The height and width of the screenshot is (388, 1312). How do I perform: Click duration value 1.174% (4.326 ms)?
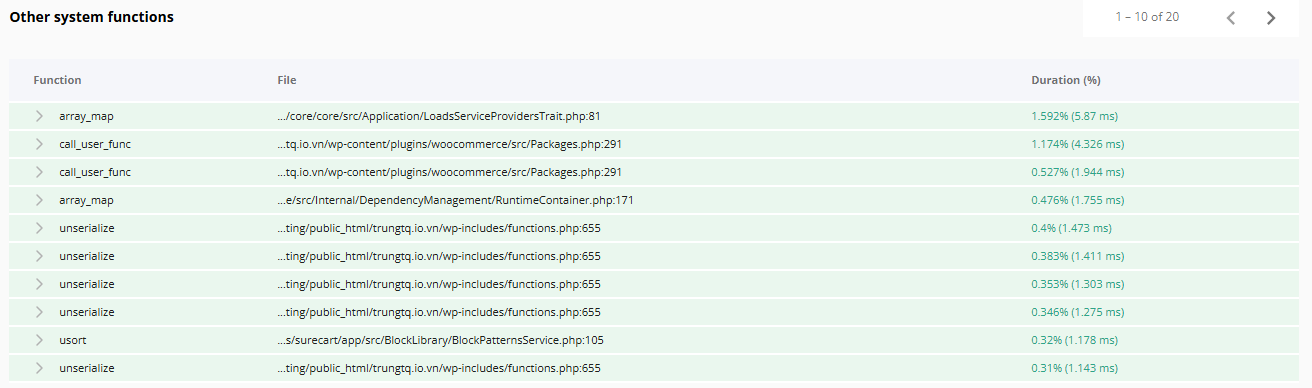point(1077,144)
